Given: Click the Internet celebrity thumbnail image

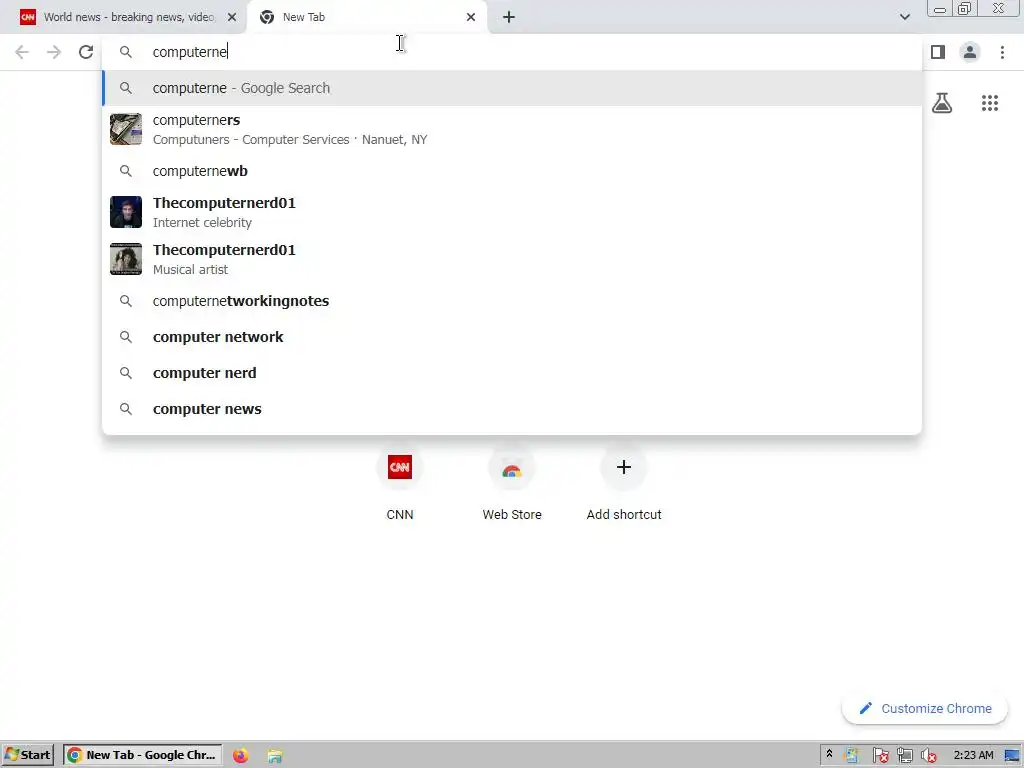Looking at the screenshot, I should pyautogui.click(x=126, y=212).
